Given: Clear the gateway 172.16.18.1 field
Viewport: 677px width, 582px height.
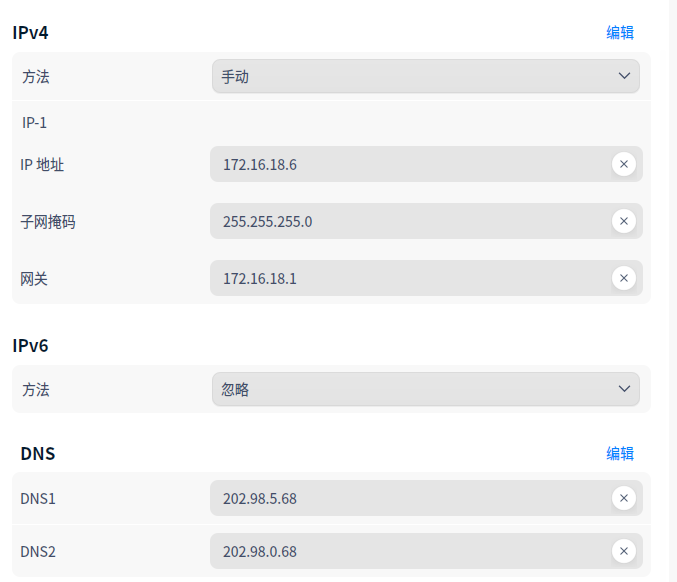Looking at the screenshot, I should pos(624,278).
